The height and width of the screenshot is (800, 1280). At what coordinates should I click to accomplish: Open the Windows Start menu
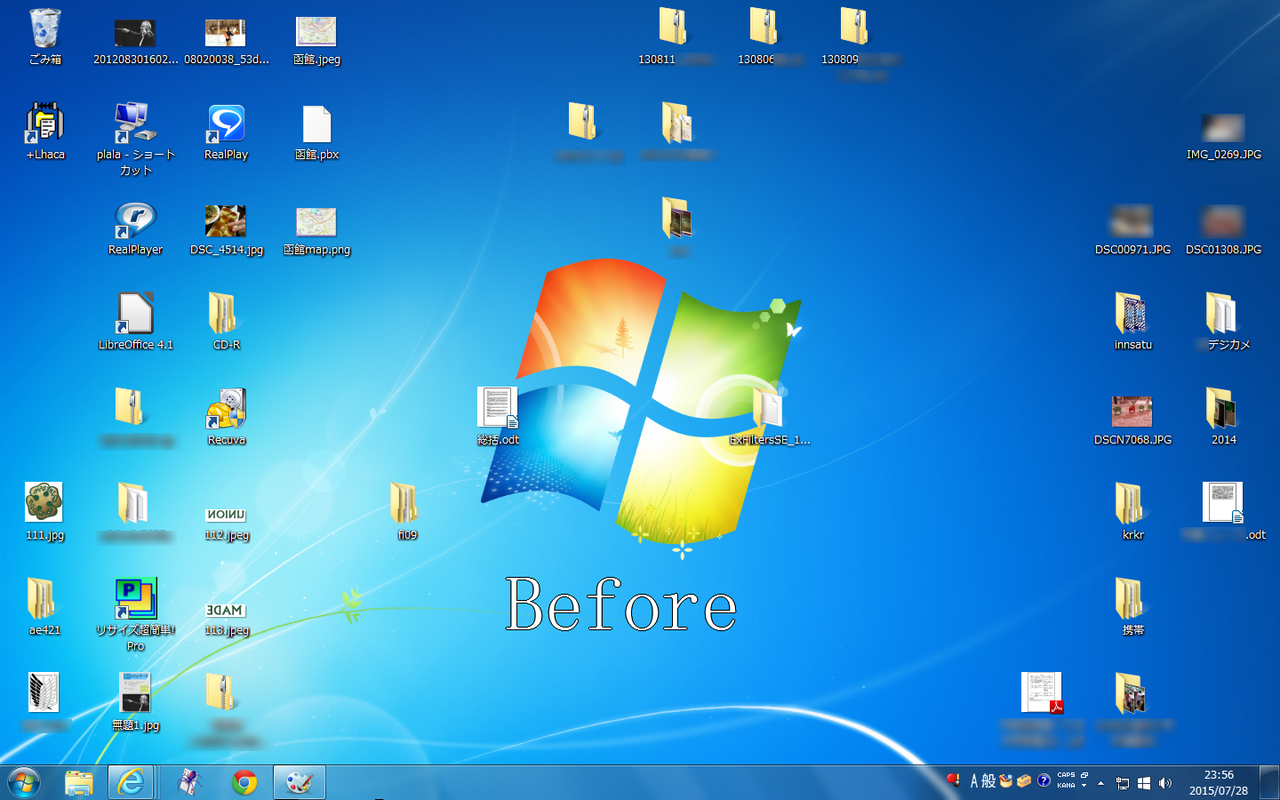click(23, 783)
